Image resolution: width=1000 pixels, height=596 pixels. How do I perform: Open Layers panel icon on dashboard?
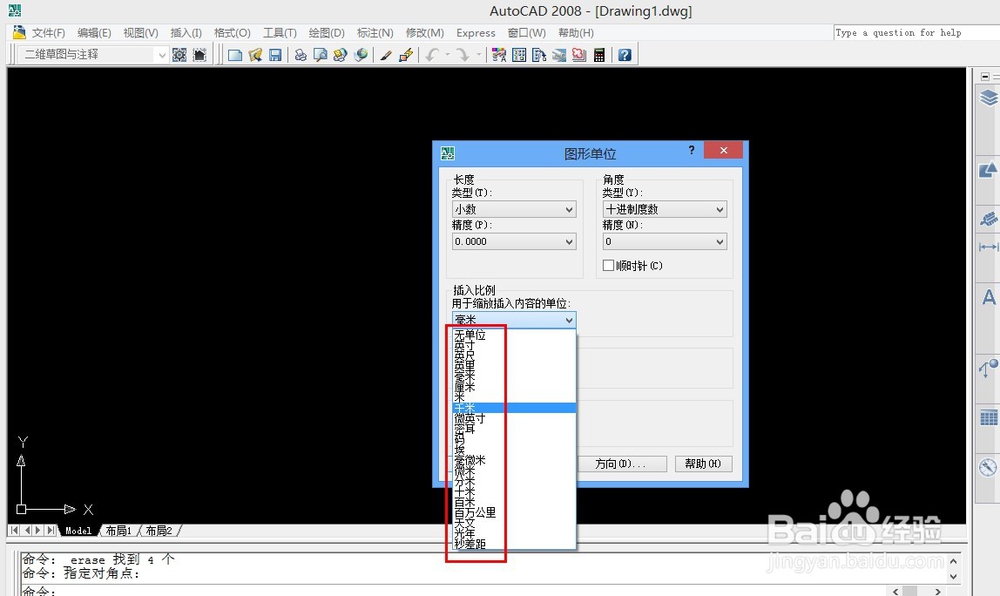(x=989, y=98)
